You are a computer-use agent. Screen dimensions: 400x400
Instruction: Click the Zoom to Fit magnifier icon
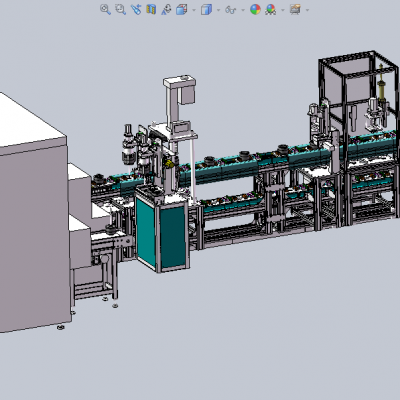click(x=105, y=9)
